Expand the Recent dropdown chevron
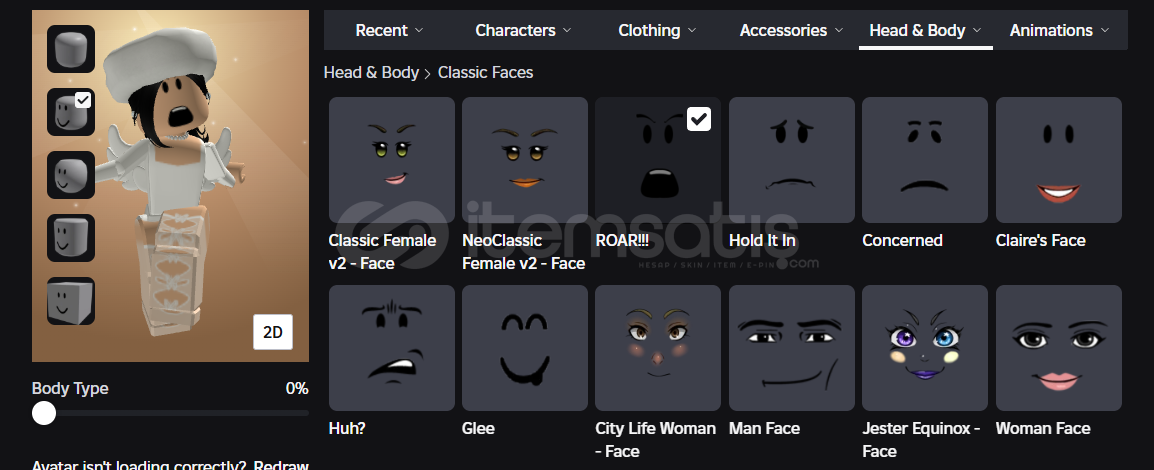Viewport: 1154px width, 470px height. pos(419,30)
